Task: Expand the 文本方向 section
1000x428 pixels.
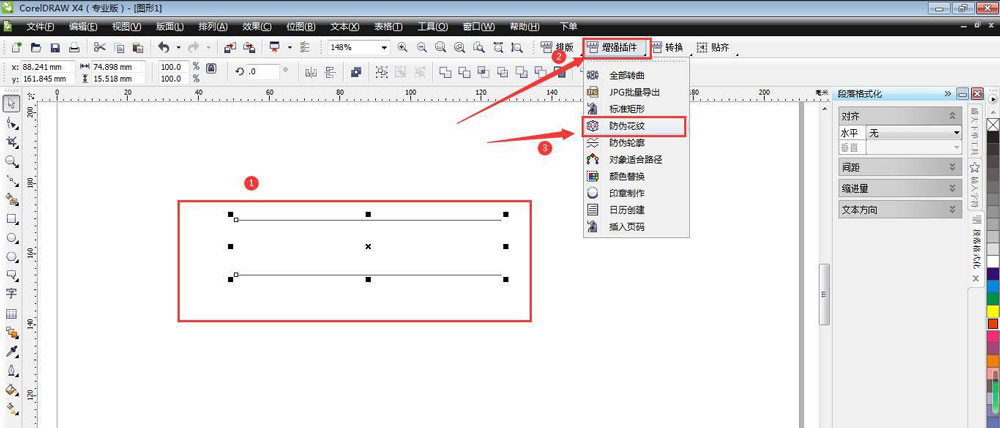Action: 952,210
